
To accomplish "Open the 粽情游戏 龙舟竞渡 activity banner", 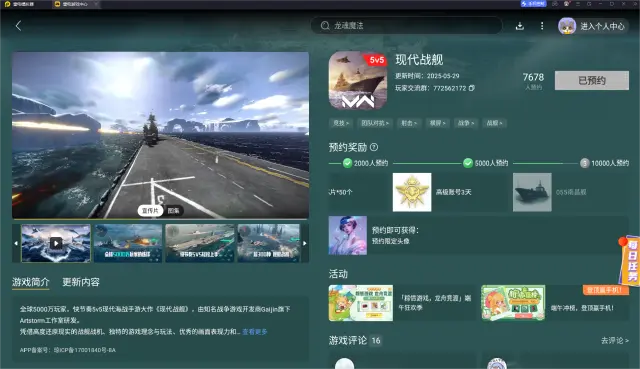I will (361, 303).
